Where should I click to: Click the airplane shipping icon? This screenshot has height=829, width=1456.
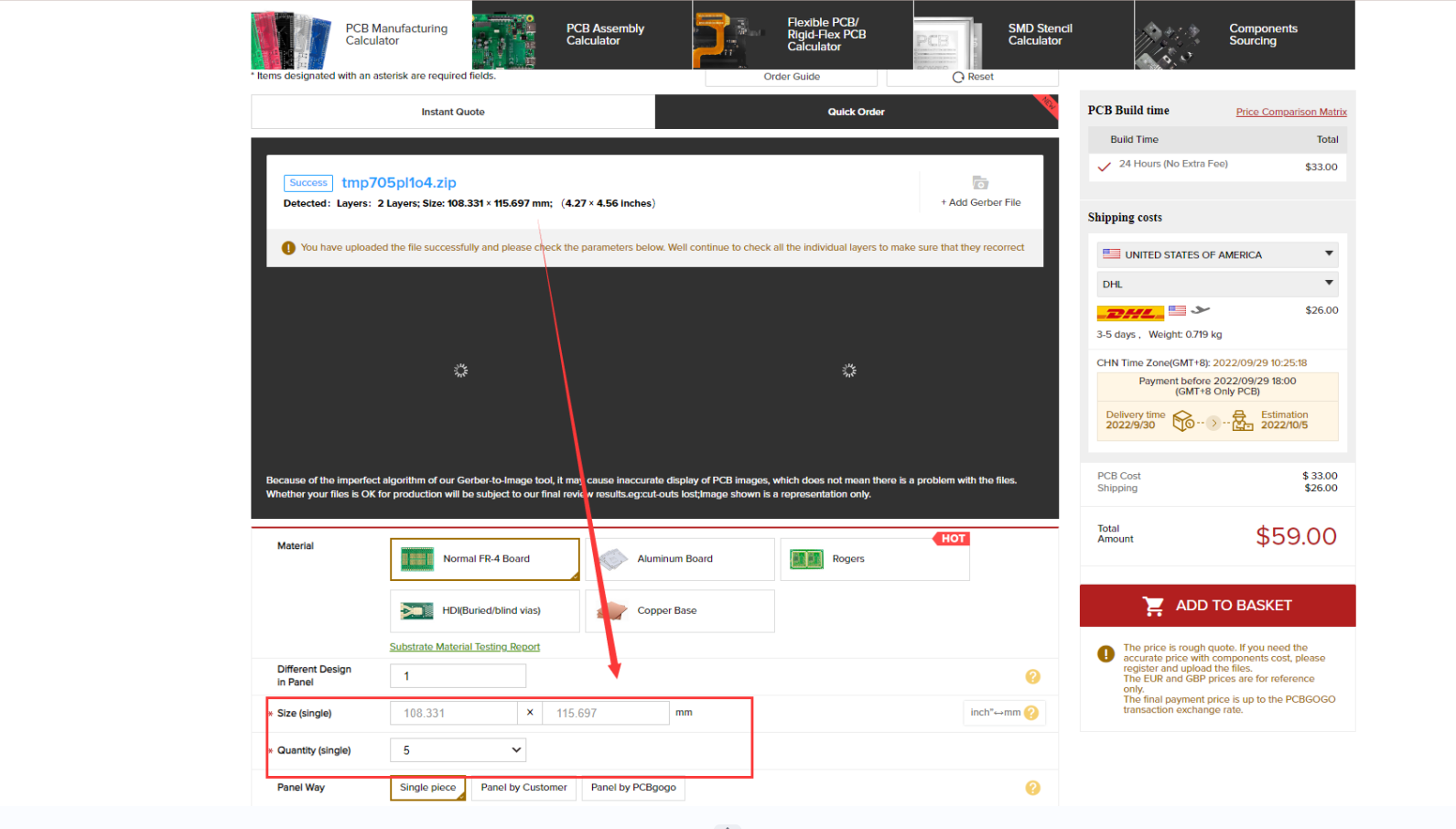[1201, 310]
